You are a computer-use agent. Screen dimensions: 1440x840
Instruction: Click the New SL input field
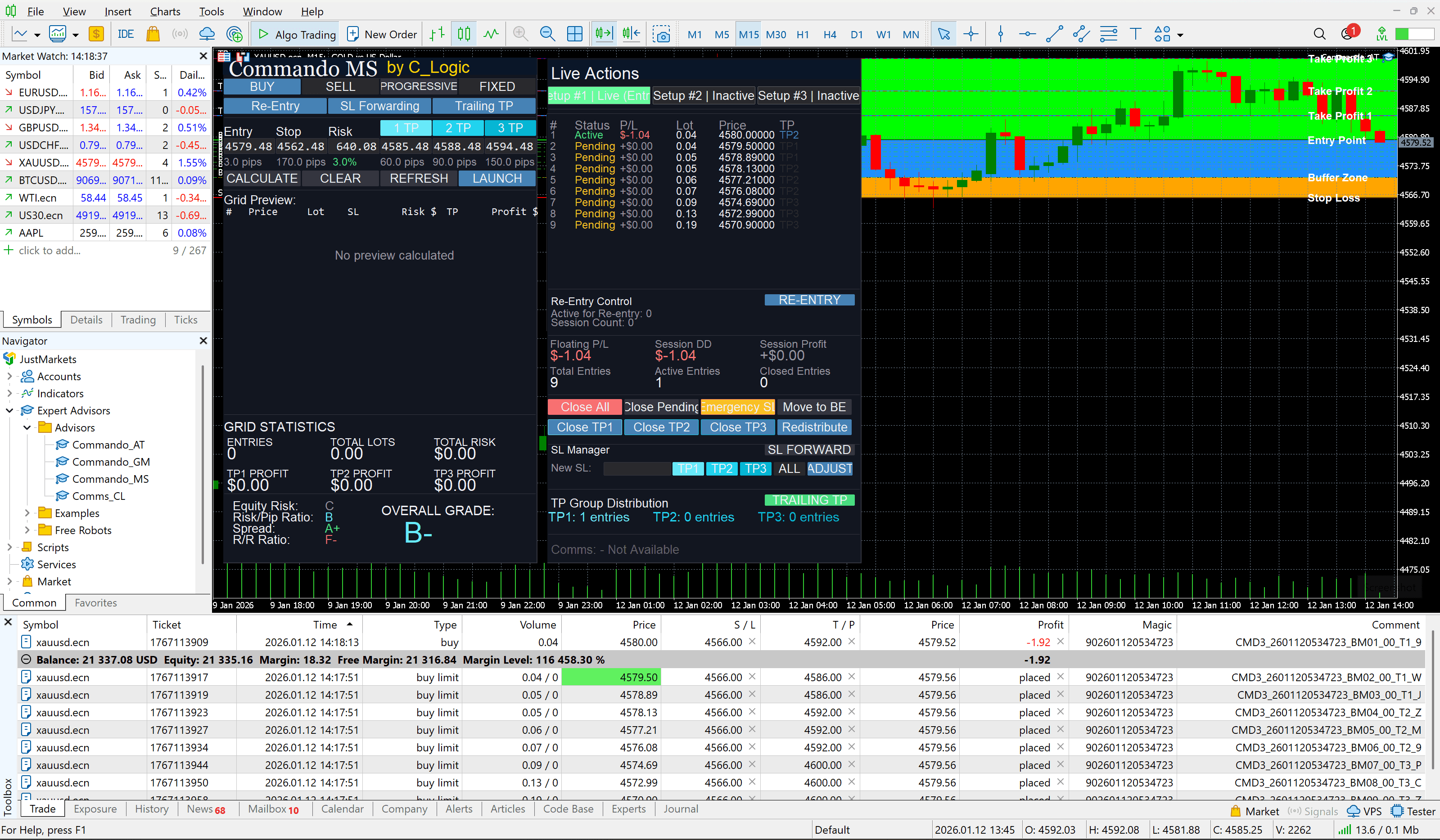tap(636, 469)
